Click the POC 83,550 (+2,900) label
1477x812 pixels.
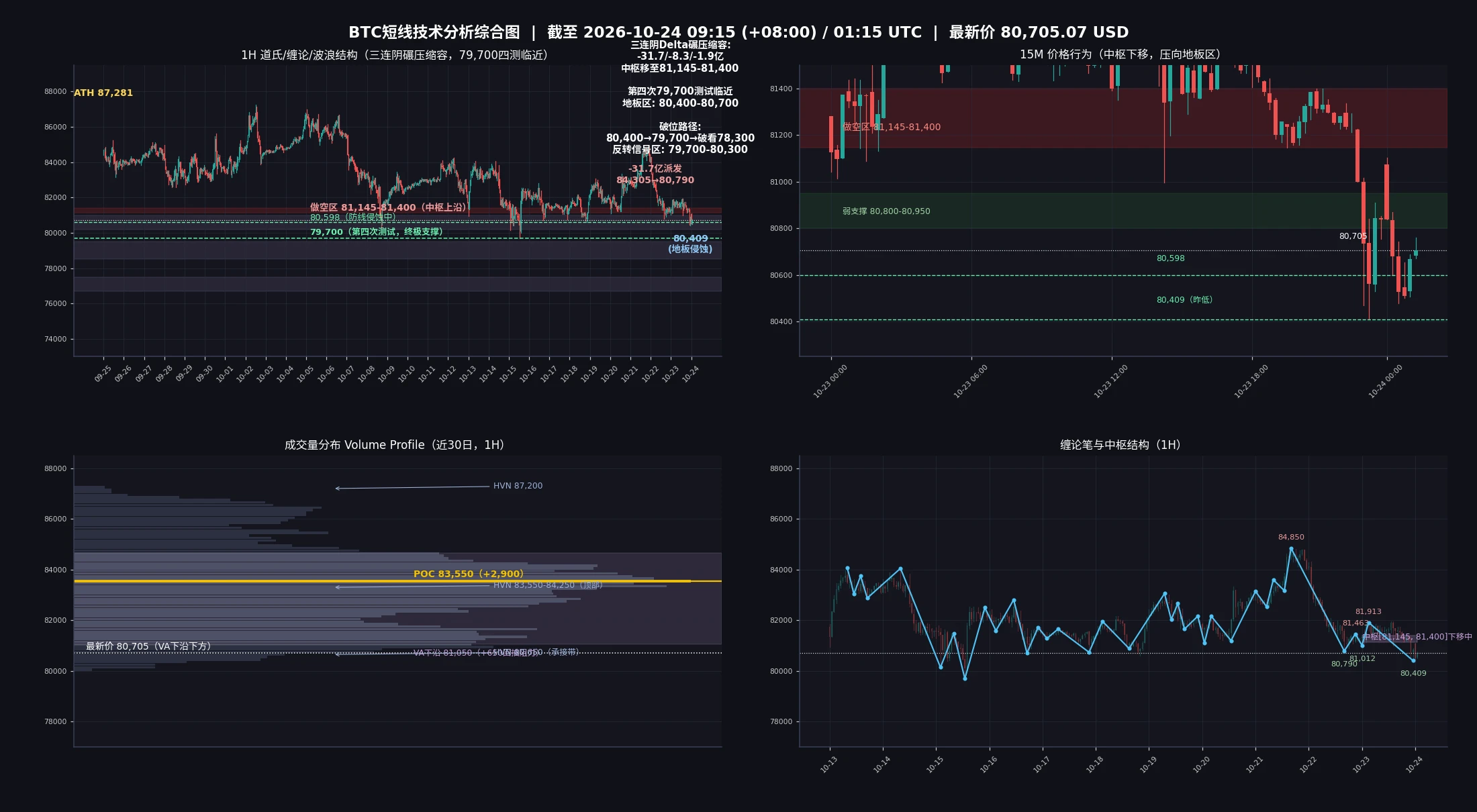(468, 574)
